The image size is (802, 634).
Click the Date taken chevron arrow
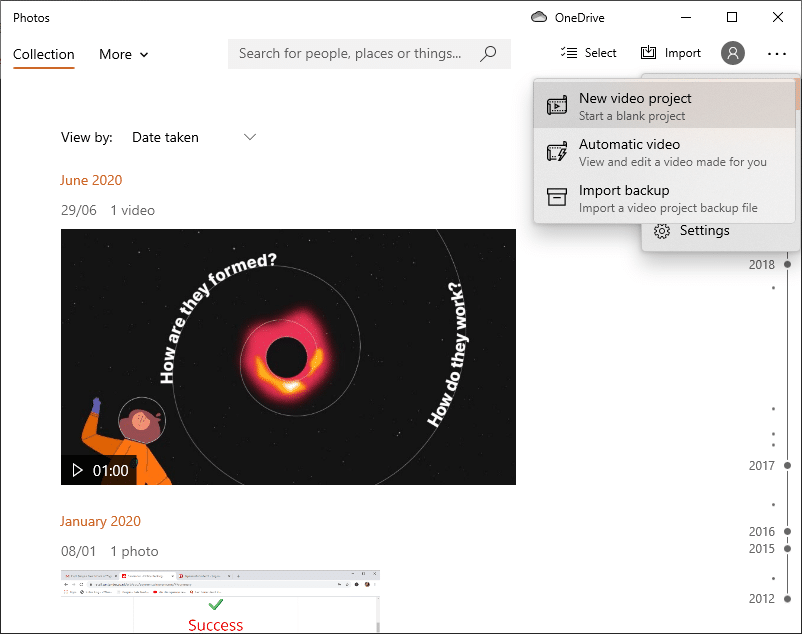250,137
